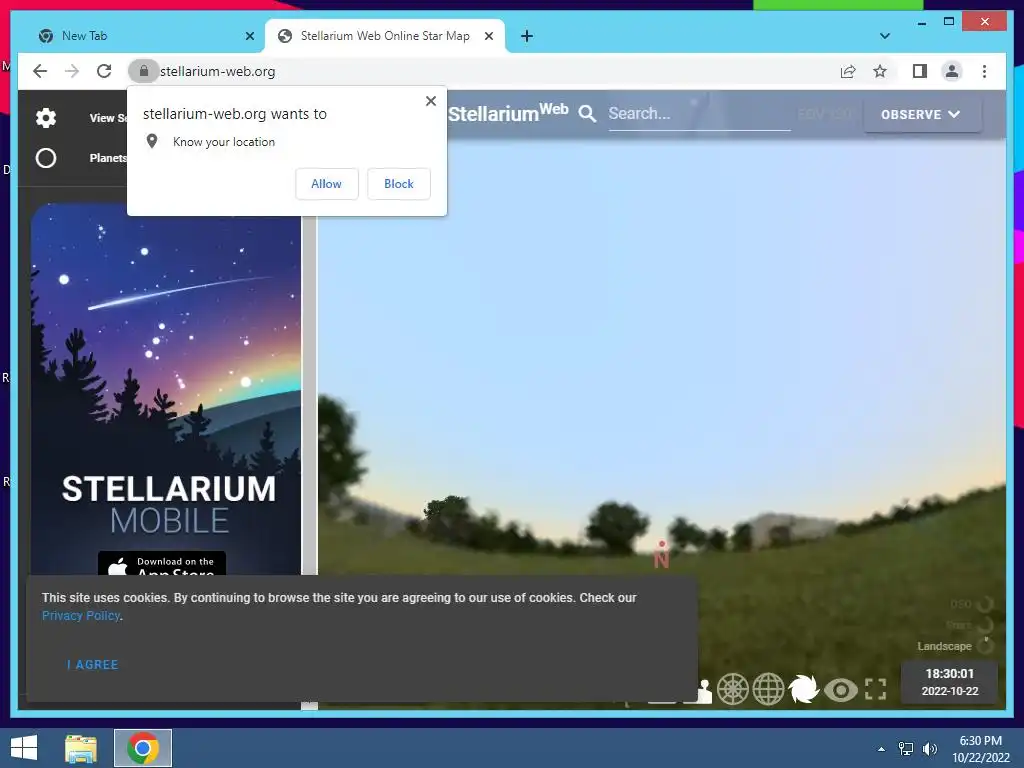Select the Stellarium Web Online Star Map tab
Image resolution: width=1024 pixels, height=768 pixels.
pos(384,36)
